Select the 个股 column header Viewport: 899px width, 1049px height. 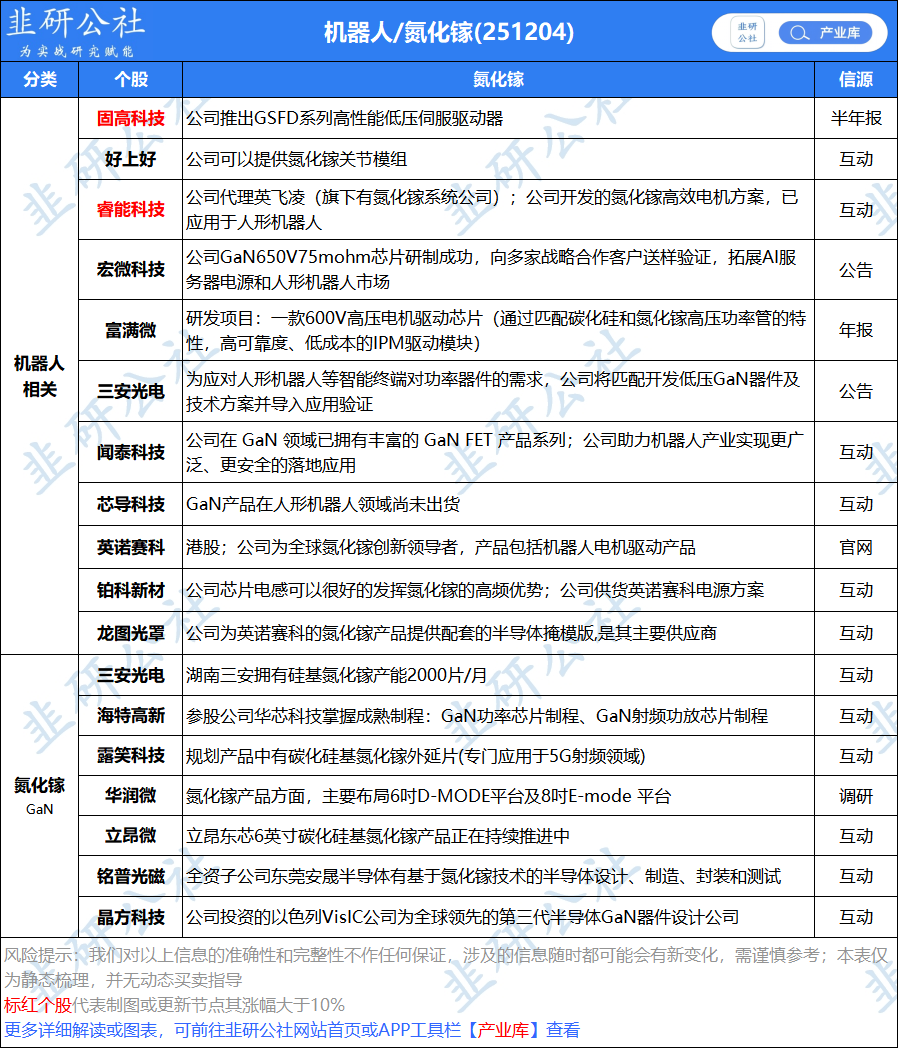click(130, 80)
